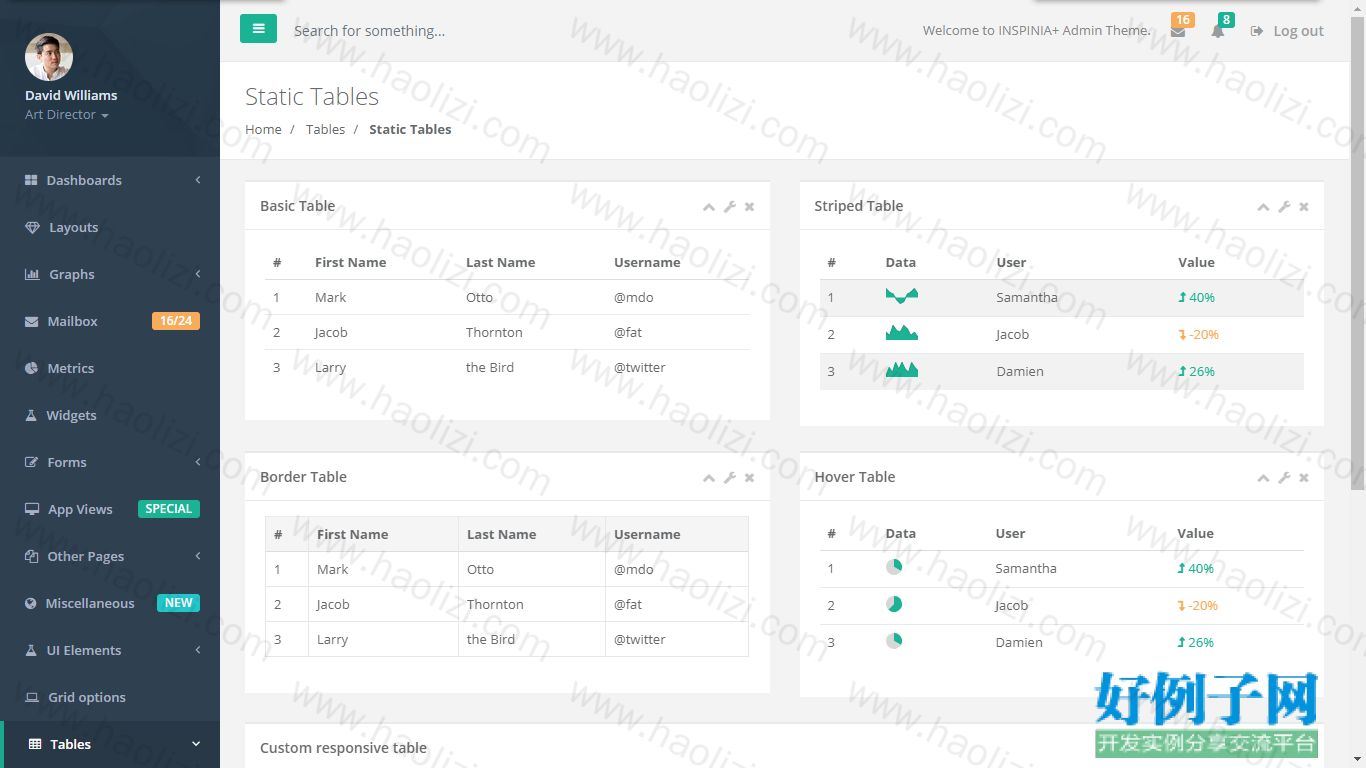Expand the Graphs submenu arrow
Image resolution: width=1366 pixels, height=768 pixels.
198,274
